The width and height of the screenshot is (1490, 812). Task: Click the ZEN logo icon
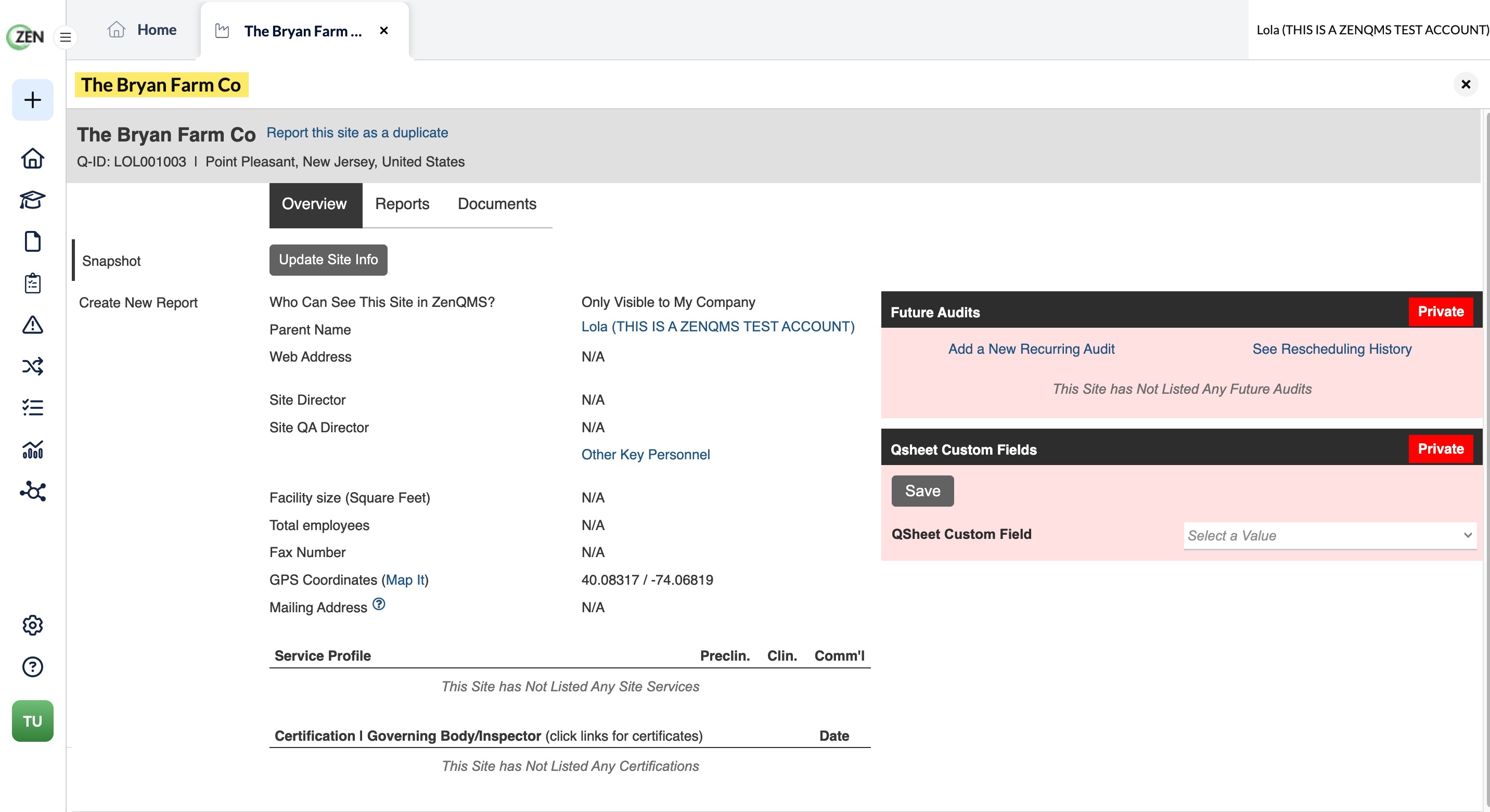25,37
